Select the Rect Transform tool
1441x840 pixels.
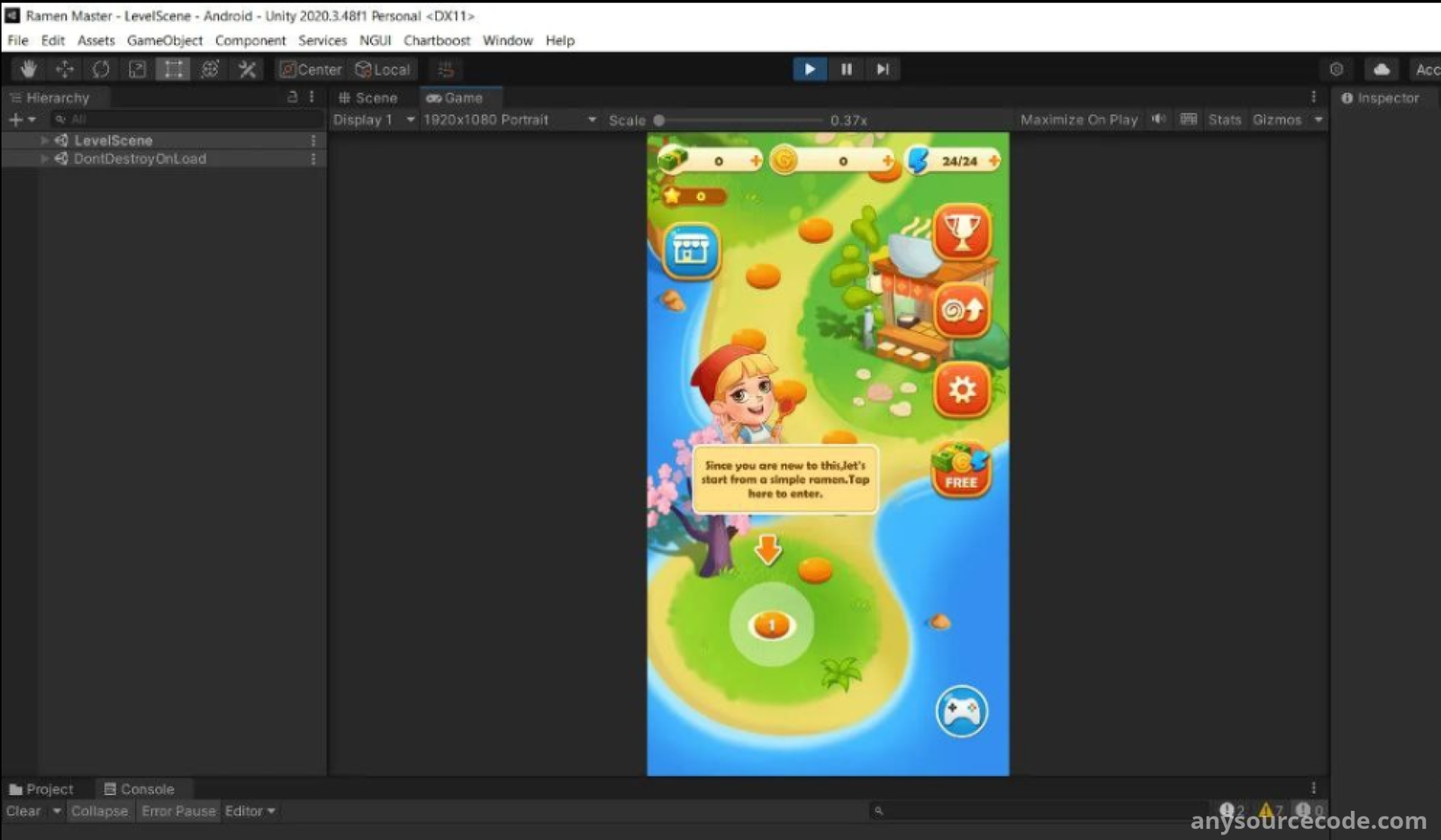pos(173,69)
